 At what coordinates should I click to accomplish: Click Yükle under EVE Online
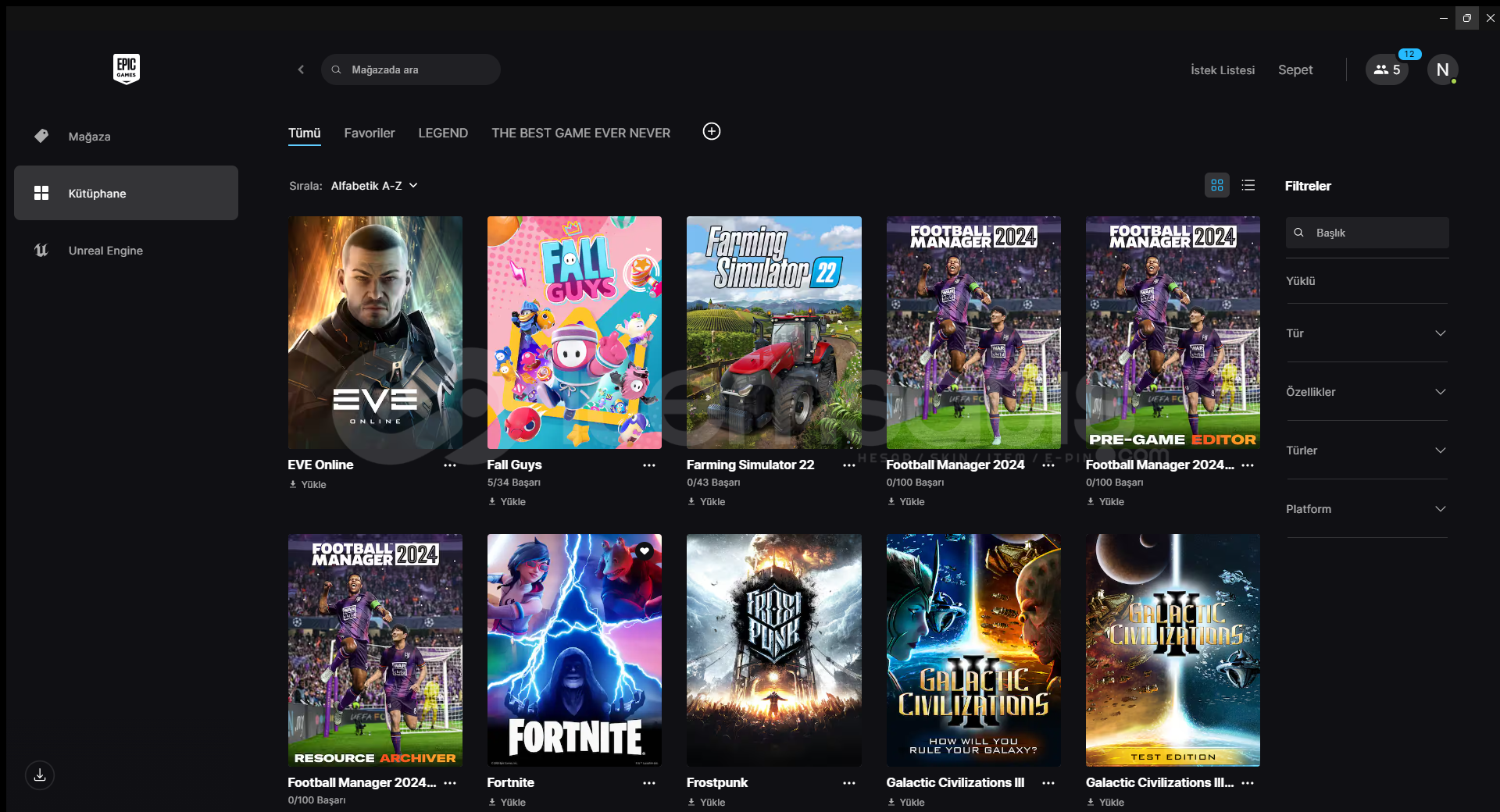point(308,485)
